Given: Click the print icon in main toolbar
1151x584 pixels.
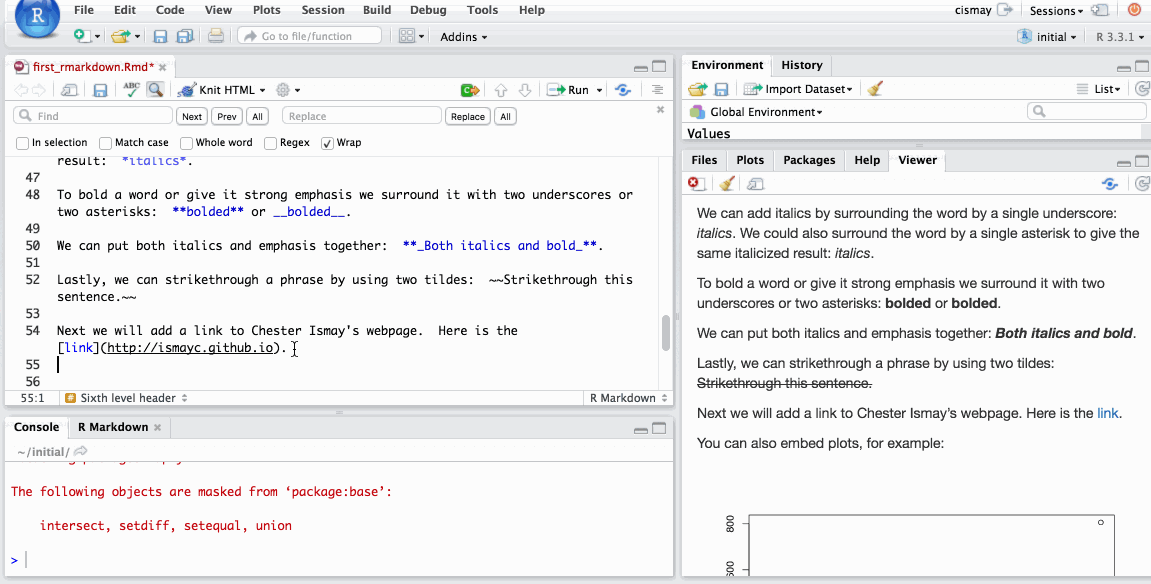Looking at the screenshot, I should click(x=215, y=36).
